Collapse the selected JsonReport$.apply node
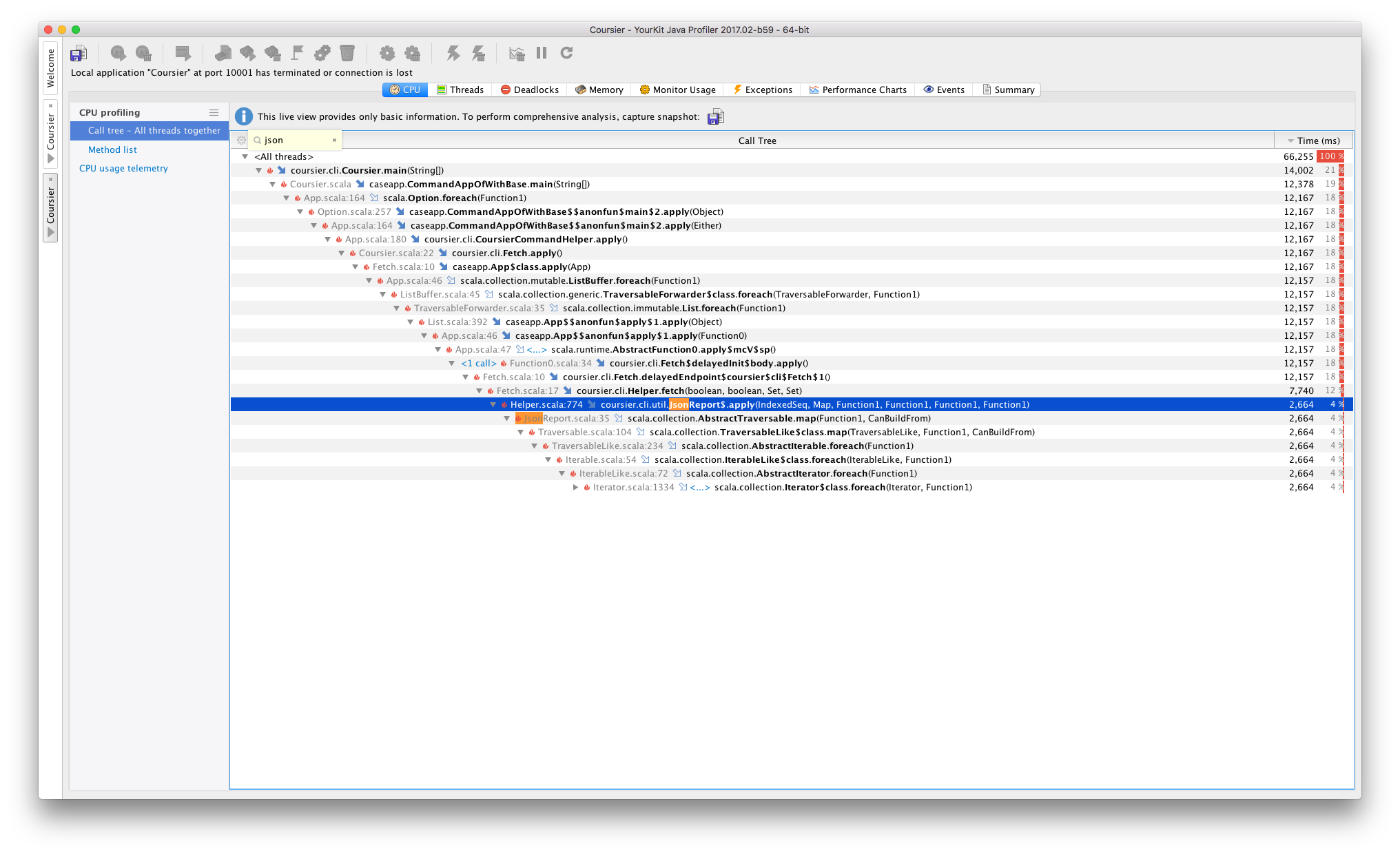This screenshot has height=854, width=1400. click(x=493, y=404)
